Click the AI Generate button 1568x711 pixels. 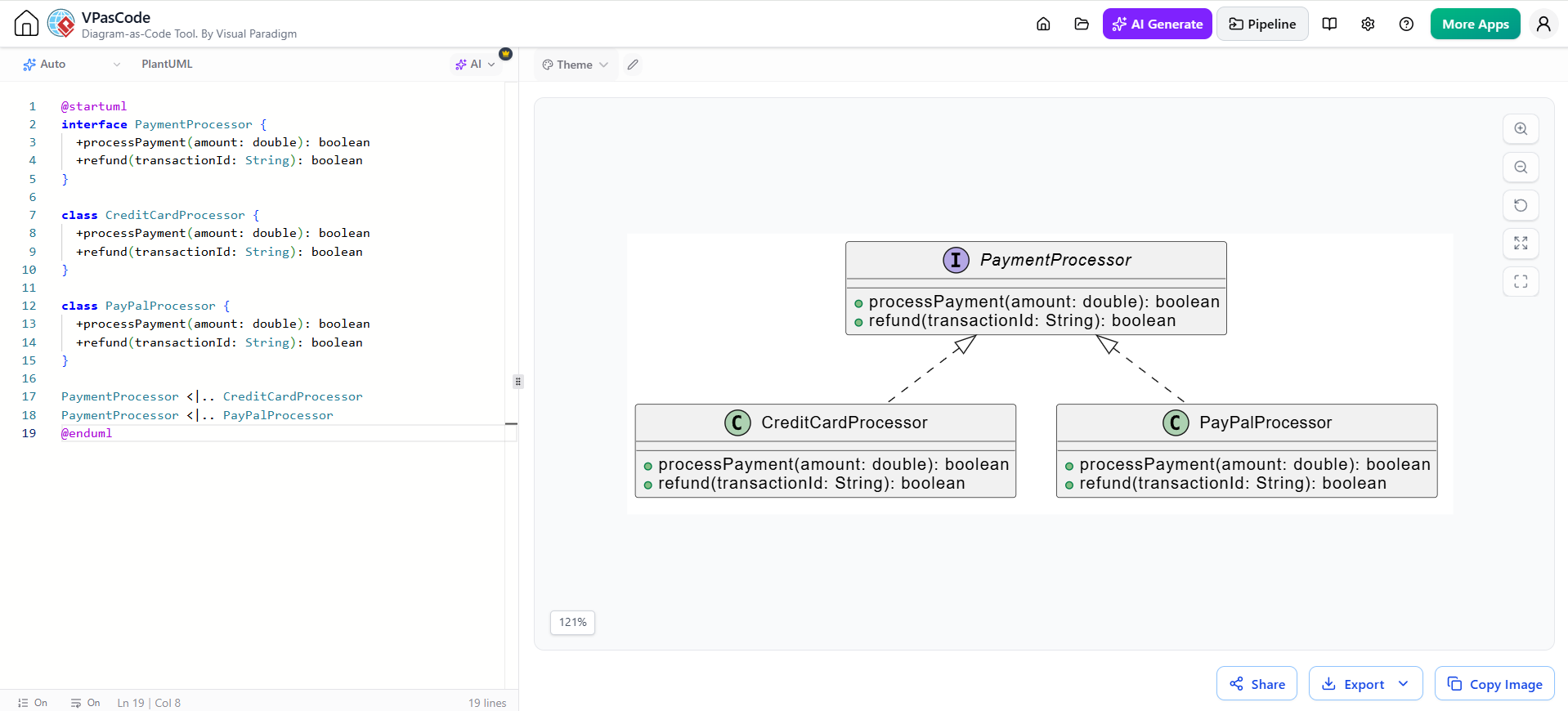point(1157,24)
